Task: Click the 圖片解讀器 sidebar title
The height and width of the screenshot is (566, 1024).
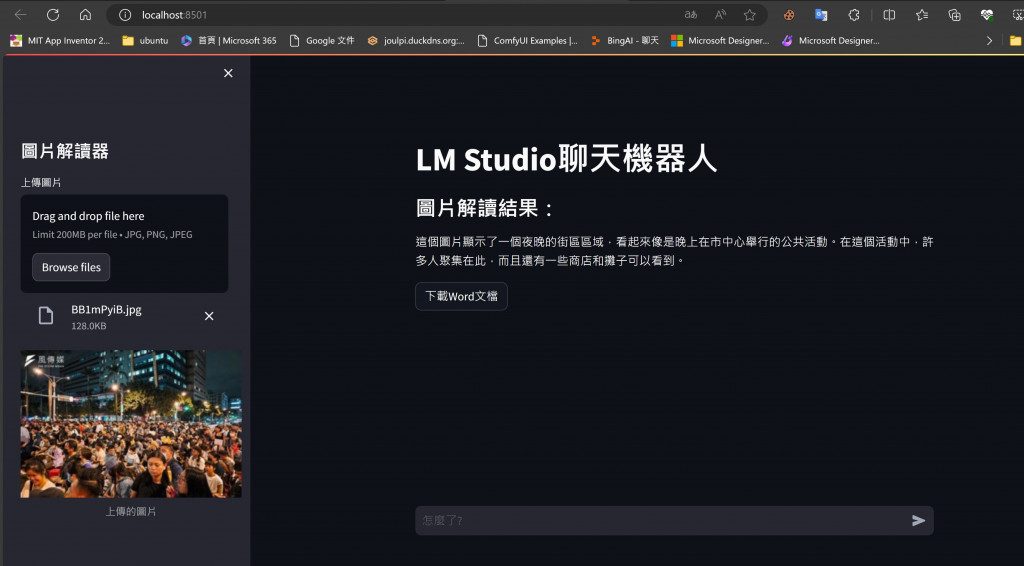Action: pyautogui.click(x=65, y=151)
